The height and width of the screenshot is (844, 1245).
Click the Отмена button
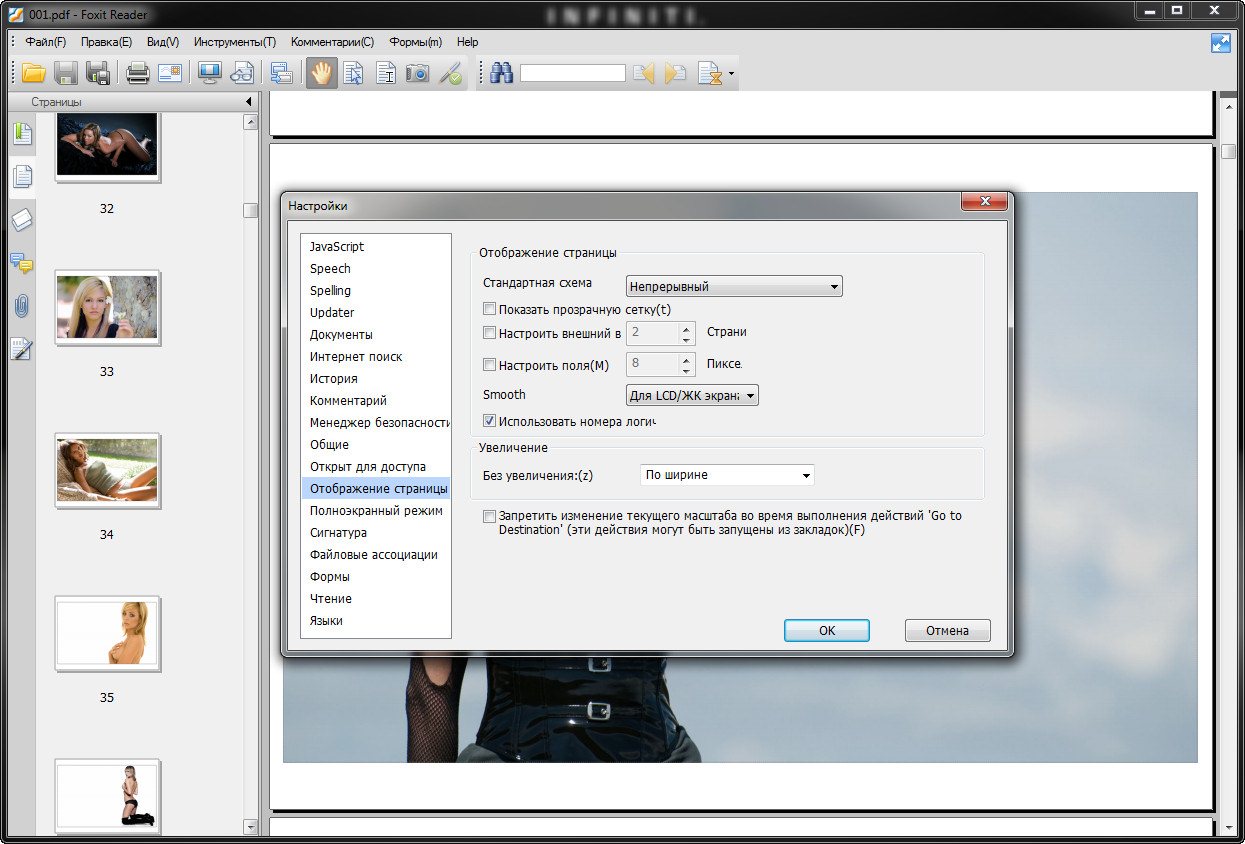click(947, 631)
